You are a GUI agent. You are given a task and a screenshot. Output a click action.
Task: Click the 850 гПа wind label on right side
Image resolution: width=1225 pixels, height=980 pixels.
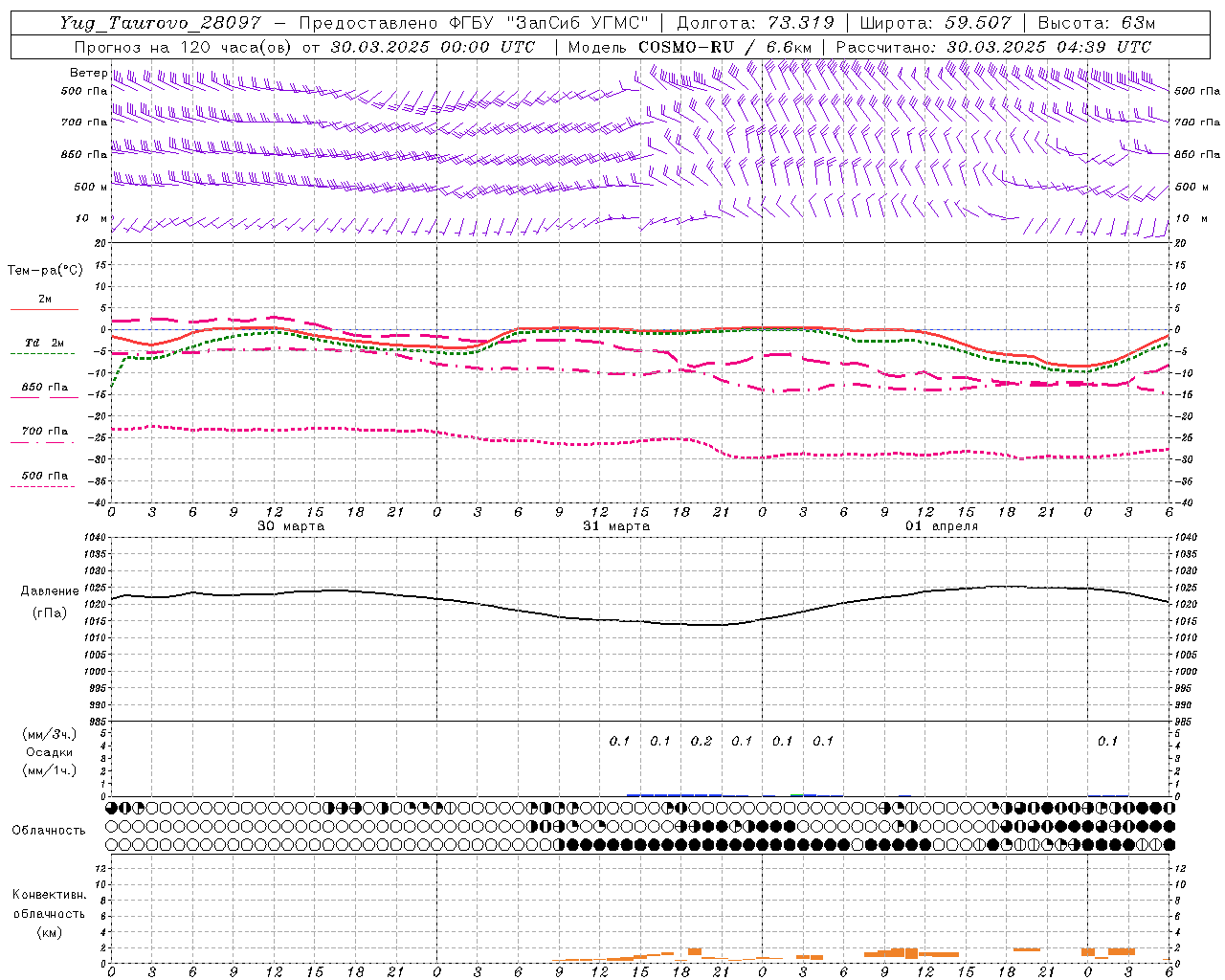1197,154
